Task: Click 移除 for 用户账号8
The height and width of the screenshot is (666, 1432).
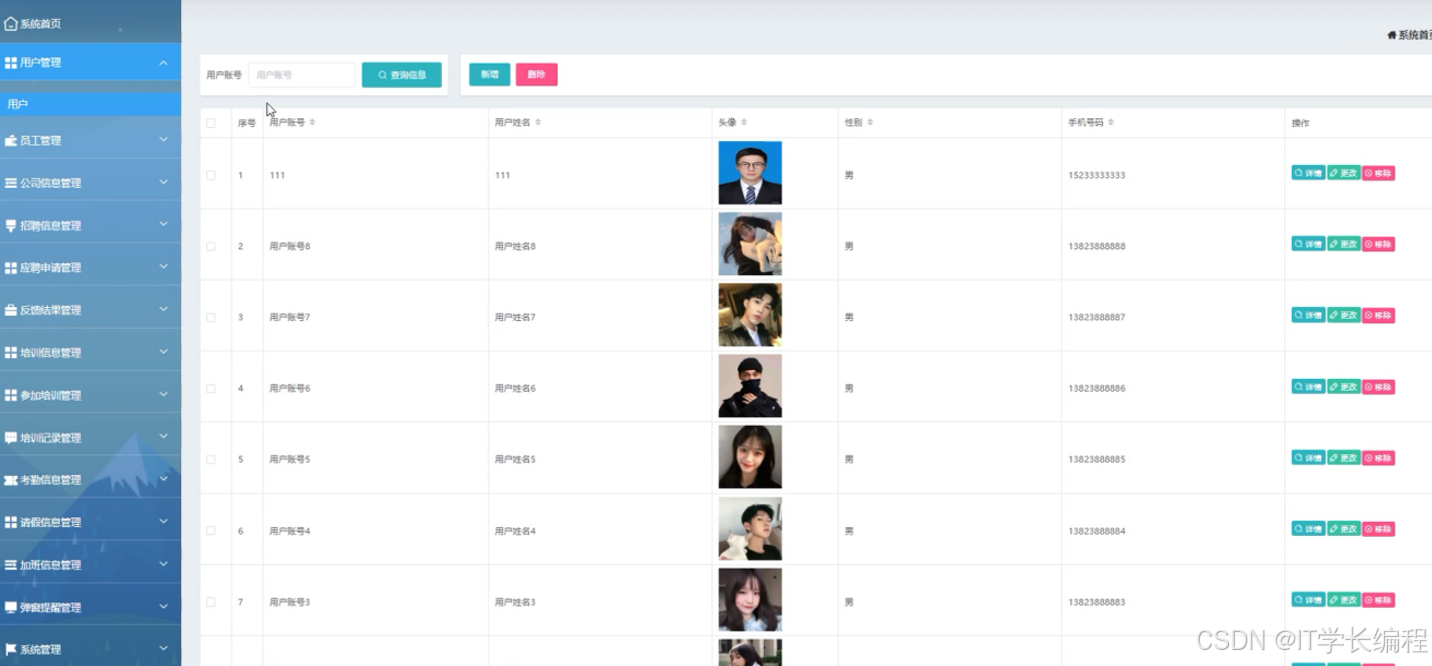Action: tap(1378, 244)
